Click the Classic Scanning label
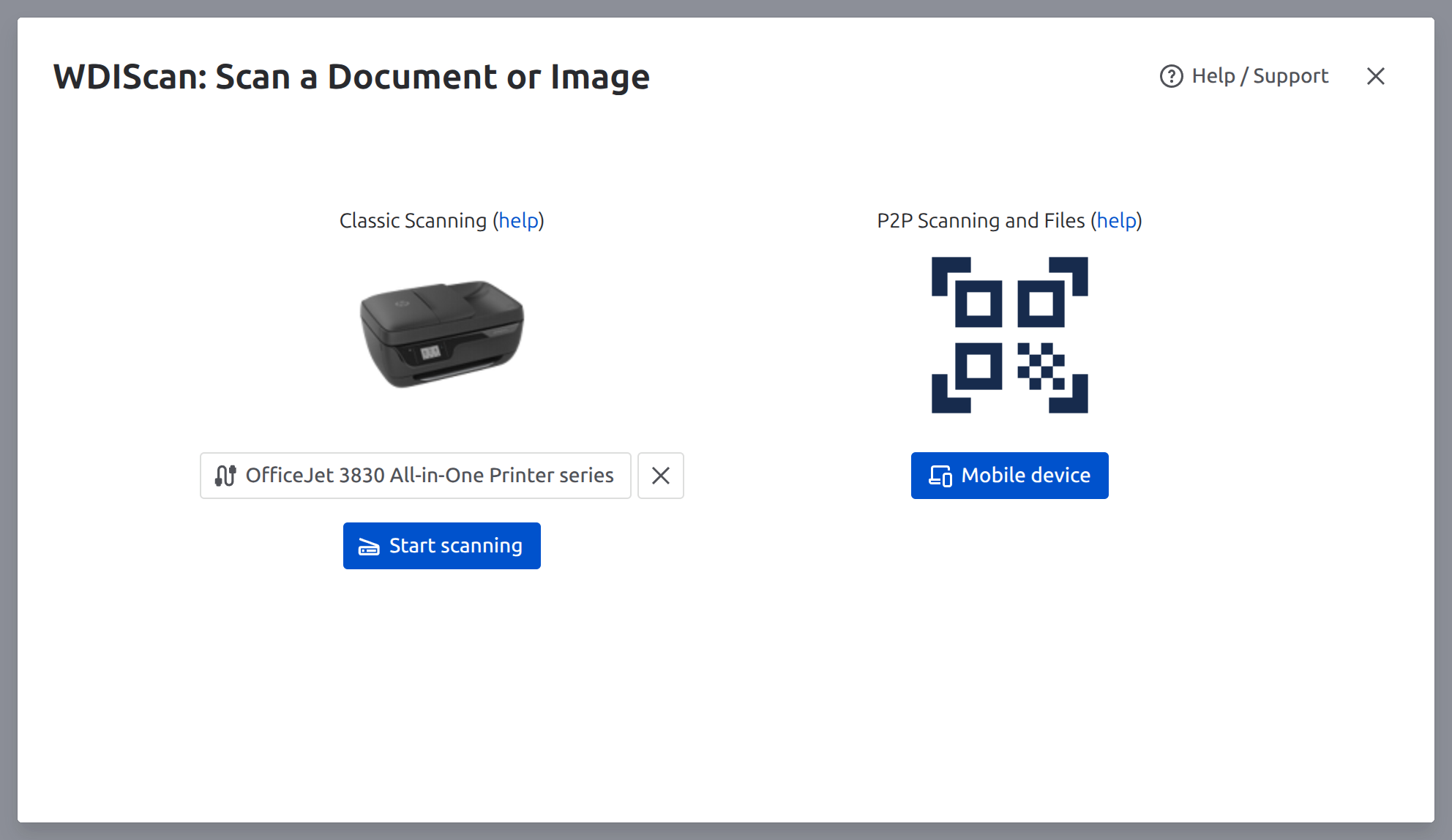 tap(413, 221)
